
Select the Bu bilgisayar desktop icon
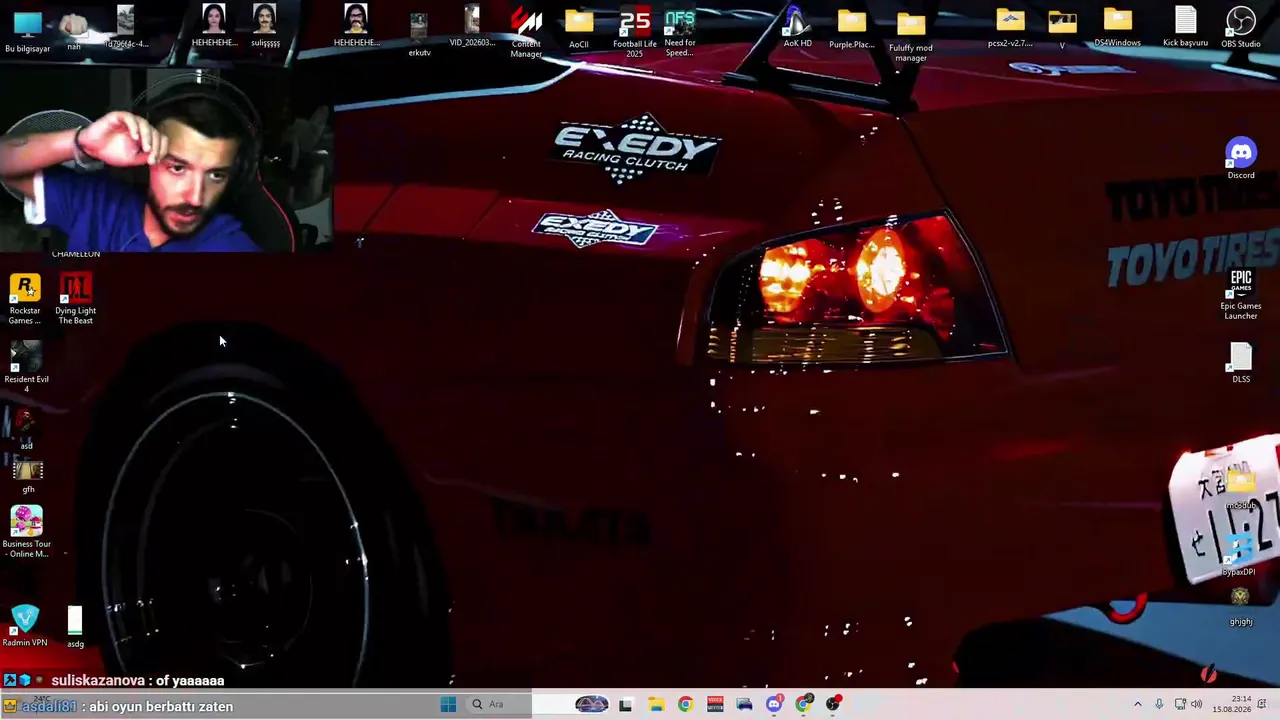pyautogui.click(x=27, y=30)
